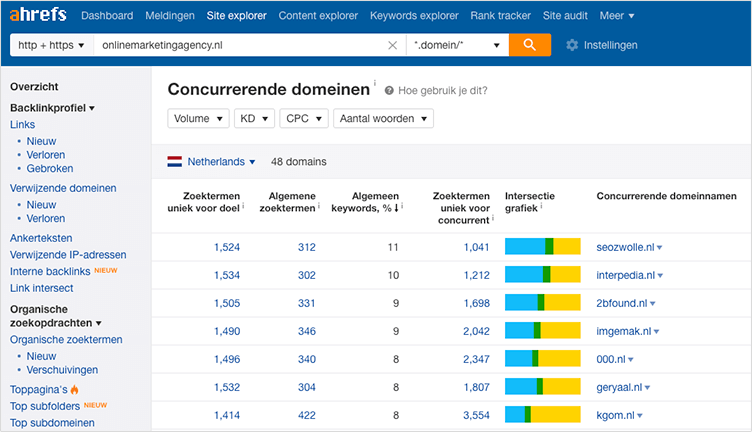Click the orange search magnifier button
The width and height of the screenshot is (752, 432).
[529, 45]
